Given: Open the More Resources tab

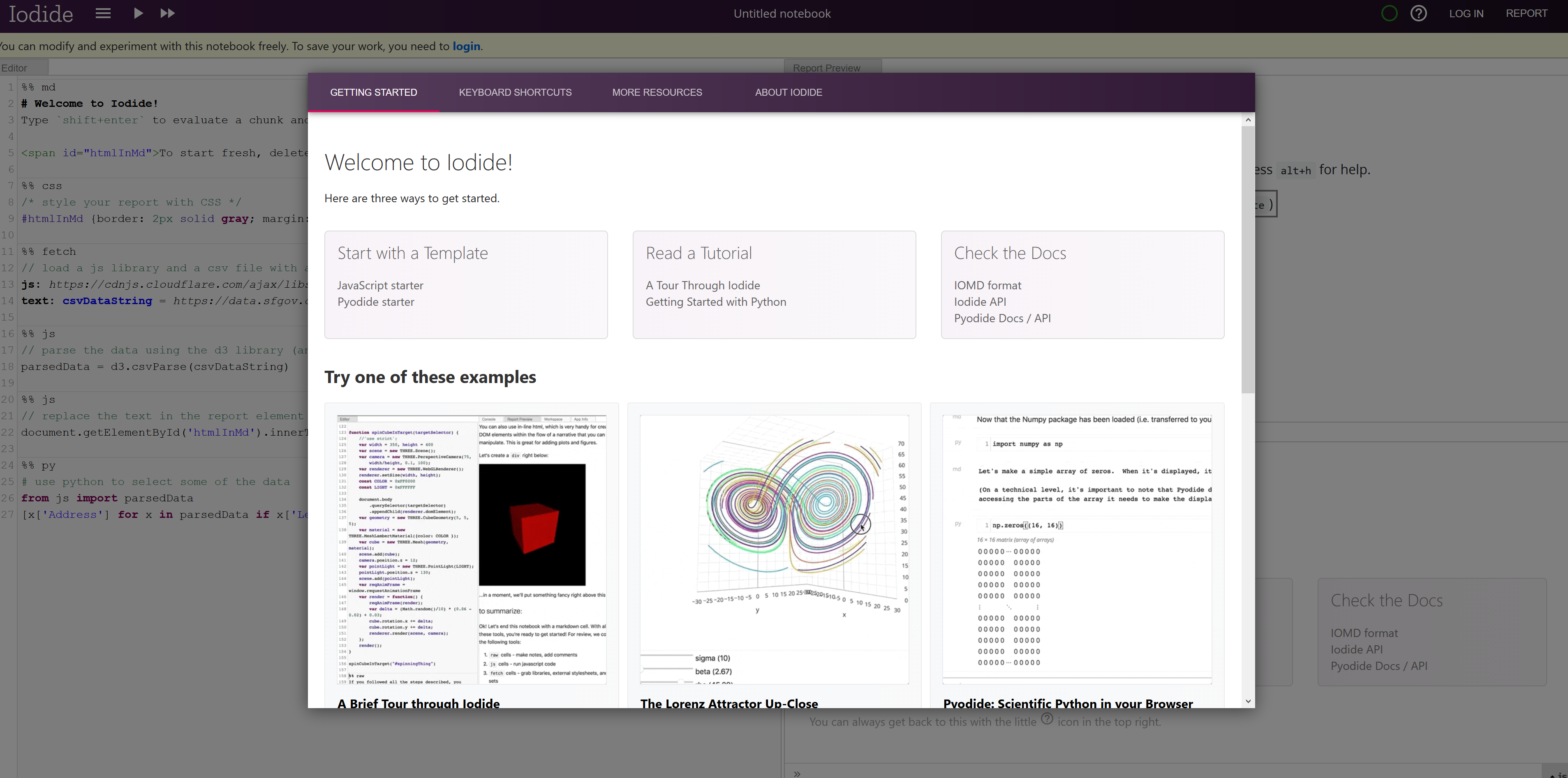Looking at the screenshot, I should tap(657, 92).
